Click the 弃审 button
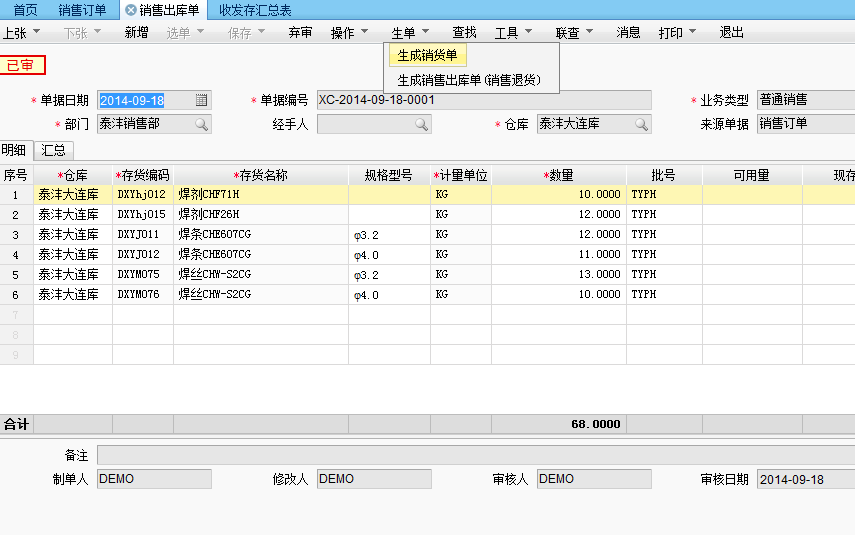The height and width of the screenshot is (535, 855). coord(300,32)
